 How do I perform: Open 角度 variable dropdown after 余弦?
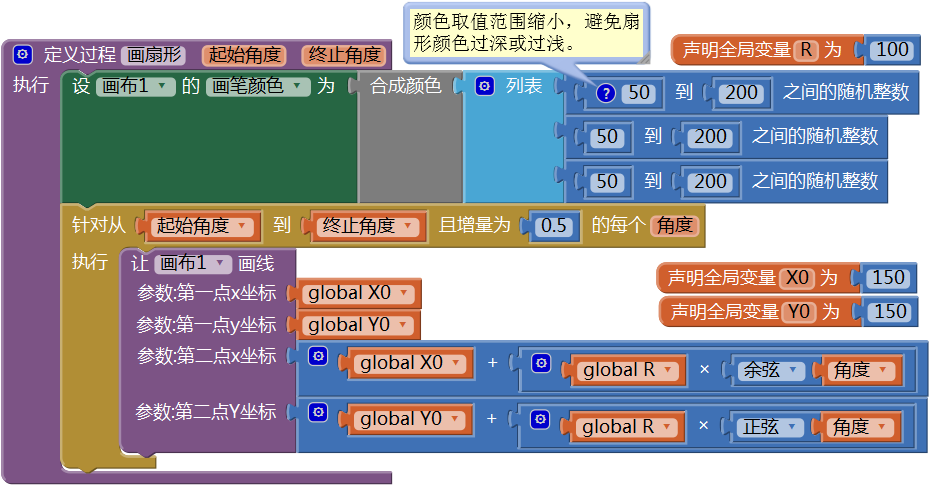[862, 370]
